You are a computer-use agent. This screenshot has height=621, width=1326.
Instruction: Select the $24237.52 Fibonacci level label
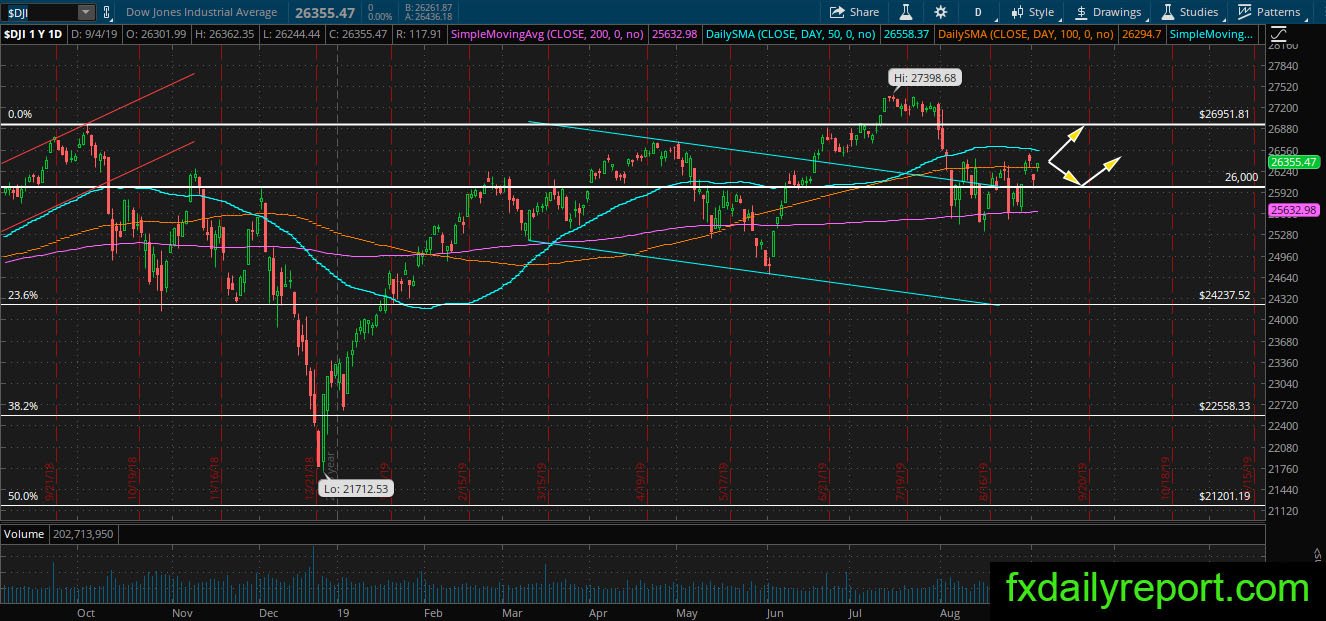click(1224, 295)
